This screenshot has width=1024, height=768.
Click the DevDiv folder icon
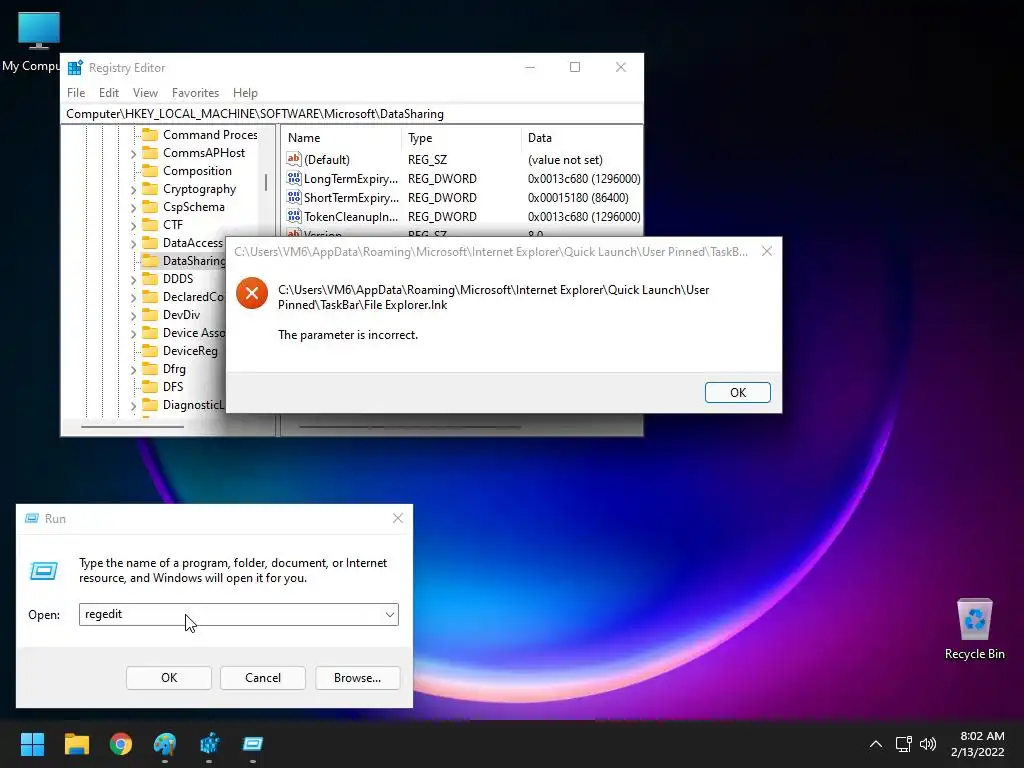tap(150, 315)
